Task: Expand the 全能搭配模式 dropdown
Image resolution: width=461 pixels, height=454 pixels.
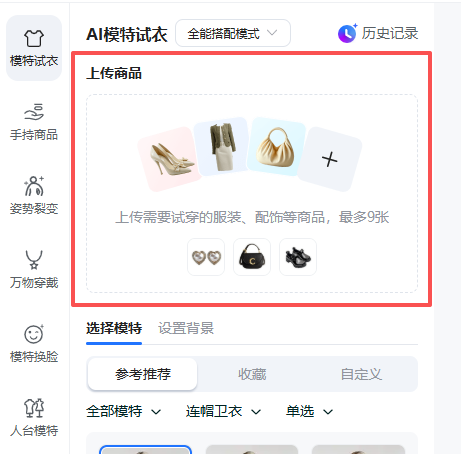Action: click(x=233, y=33)
